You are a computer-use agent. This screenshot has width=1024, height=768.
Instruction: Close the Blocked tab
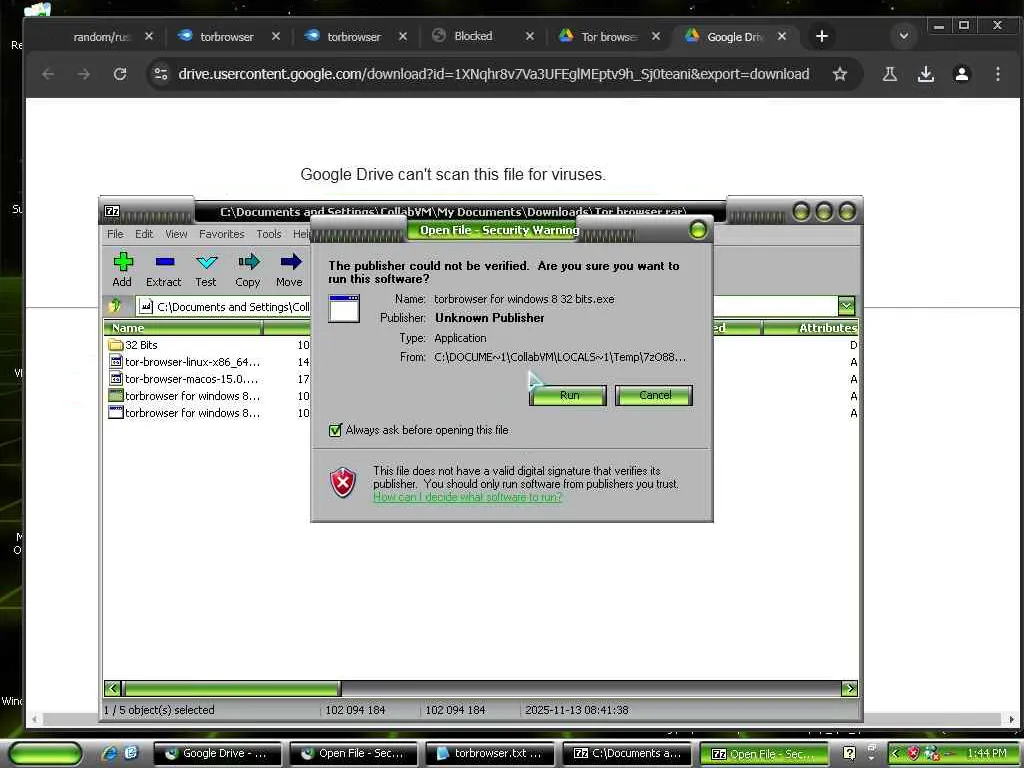[530, 37]
